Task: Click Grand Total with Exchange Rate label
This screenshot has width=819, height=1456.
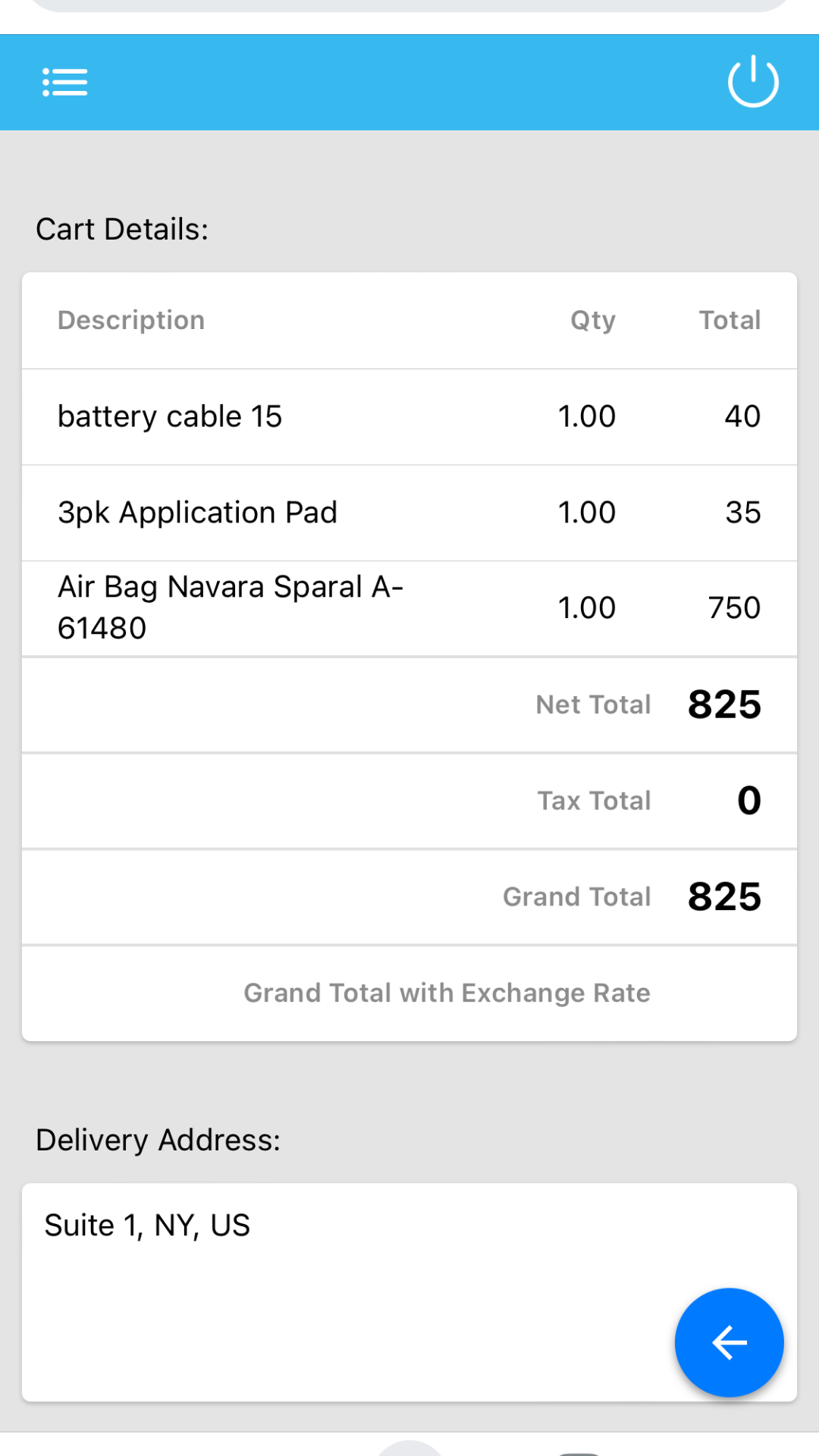Action: tap(447, 993)
